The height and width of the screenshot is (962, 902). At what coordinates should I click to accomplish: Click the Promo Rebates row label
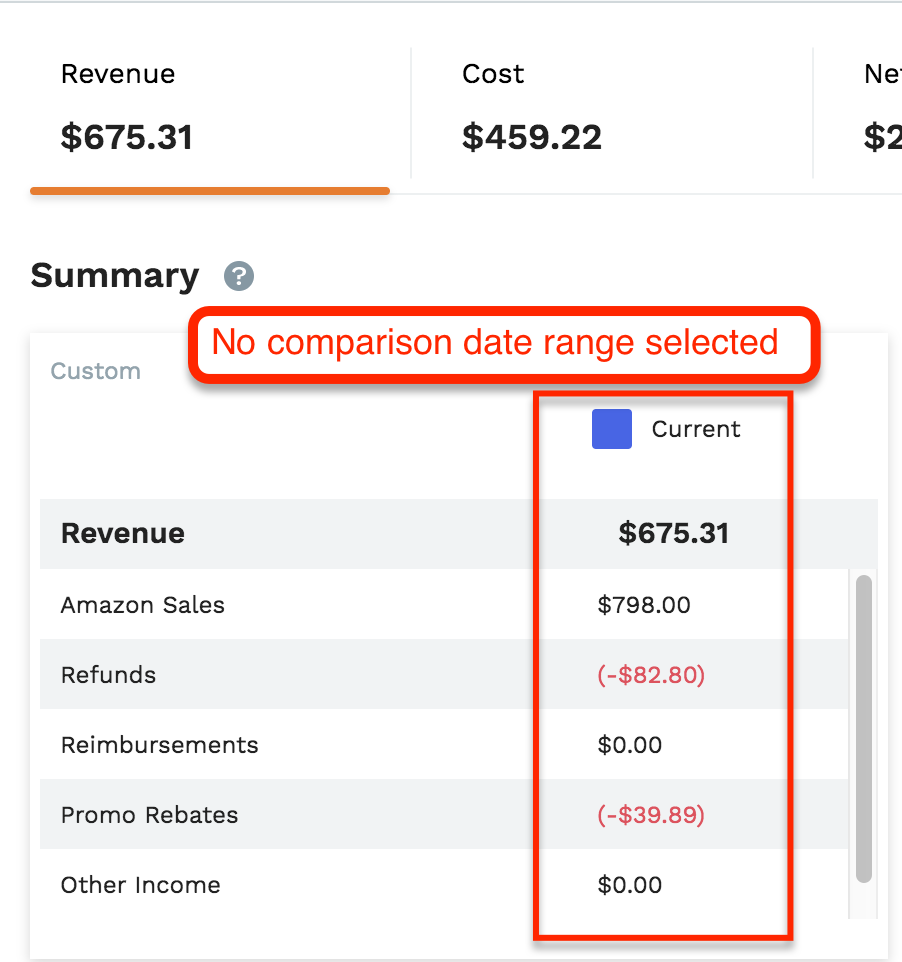point(150,815)
